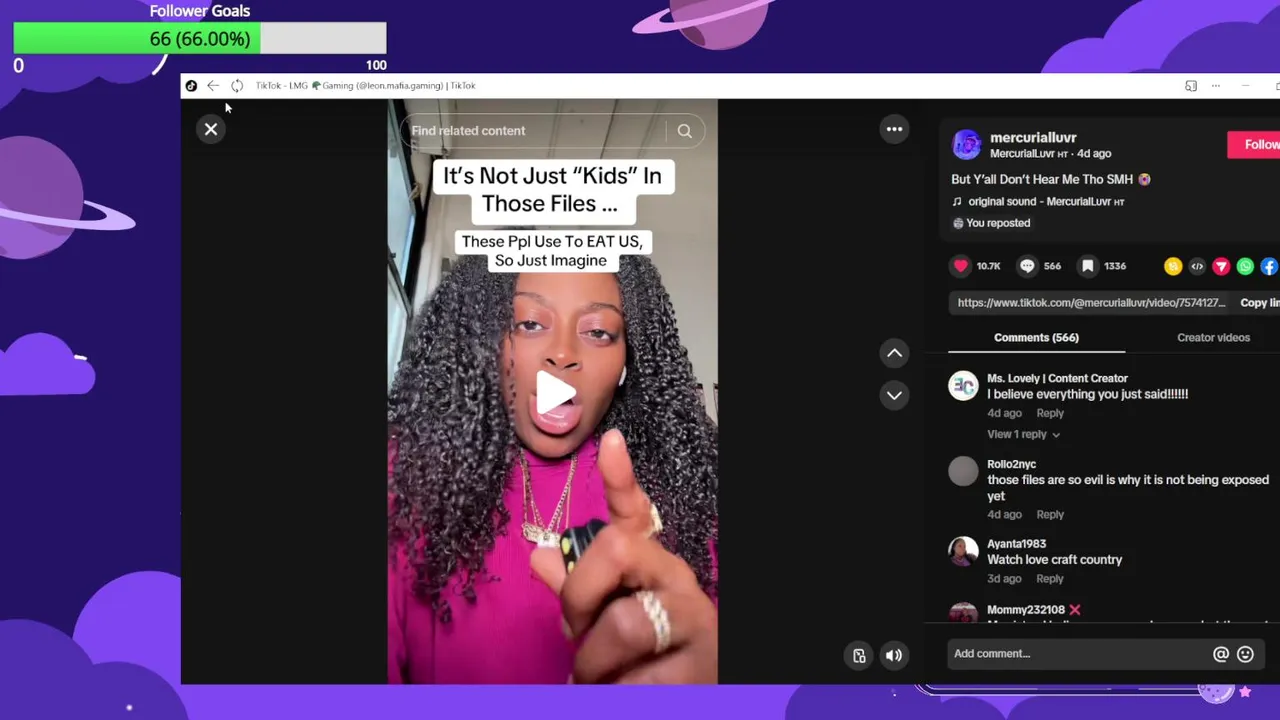Open the emoji picker smiley icon
This screenshot has height=720, width=1280.
click(x=1245, y=654)
